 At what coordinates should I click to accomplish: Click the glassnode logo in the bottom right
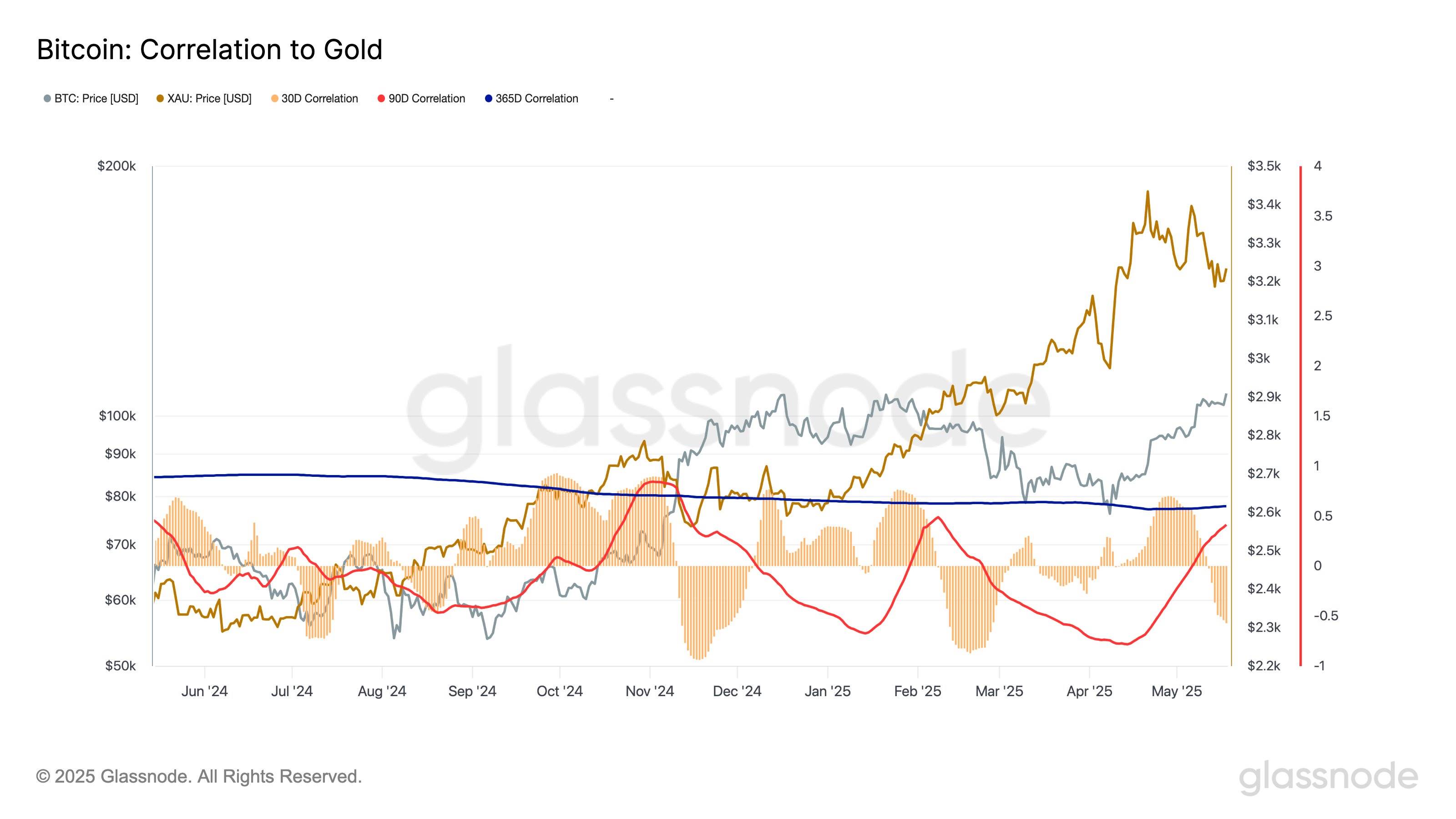[x=1328, y=777]
